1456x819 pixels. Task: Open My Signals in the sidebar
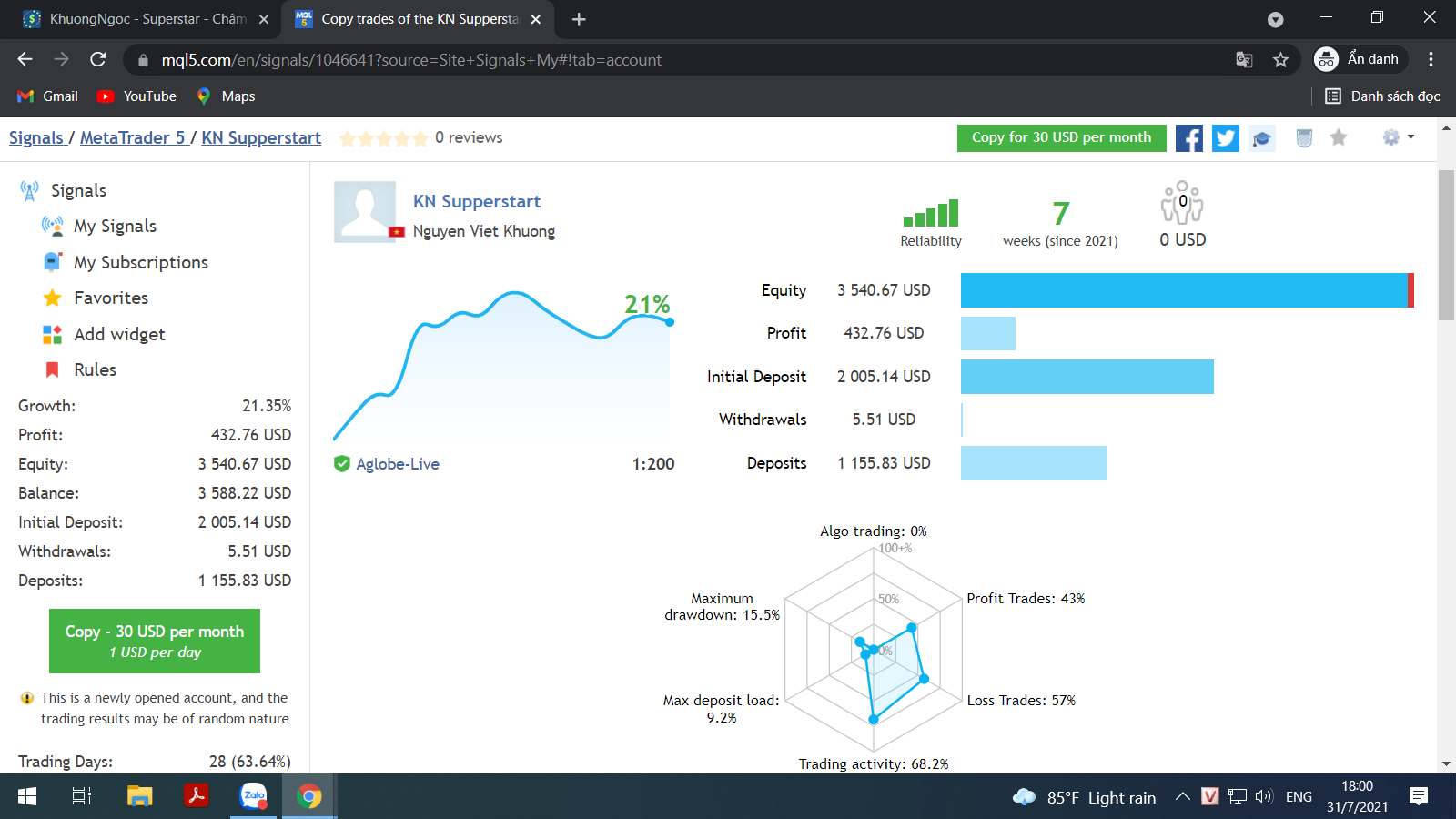pos(115,226)
